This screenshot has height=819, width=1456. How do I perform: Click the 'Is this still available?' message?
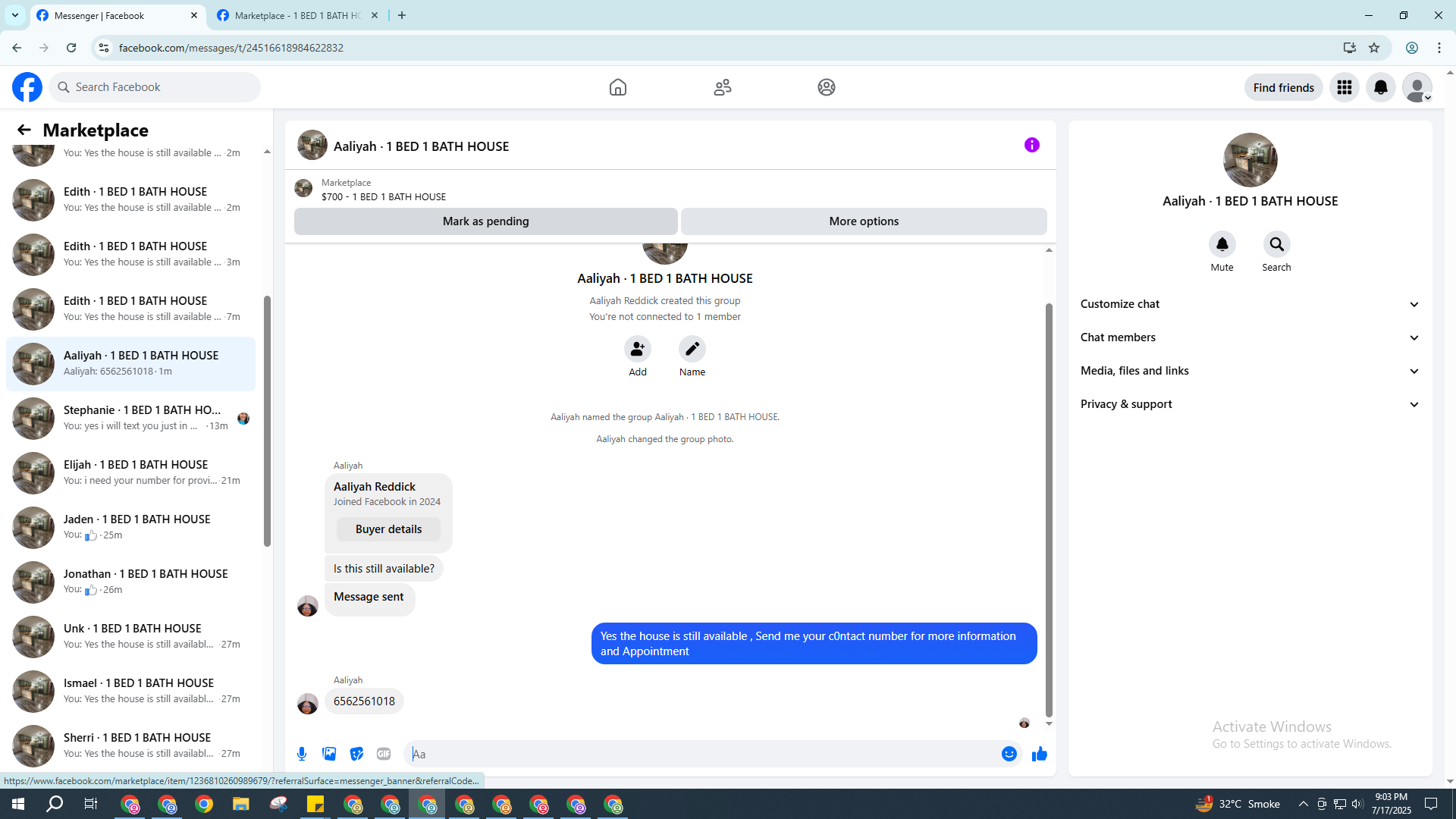coord(384,569)
